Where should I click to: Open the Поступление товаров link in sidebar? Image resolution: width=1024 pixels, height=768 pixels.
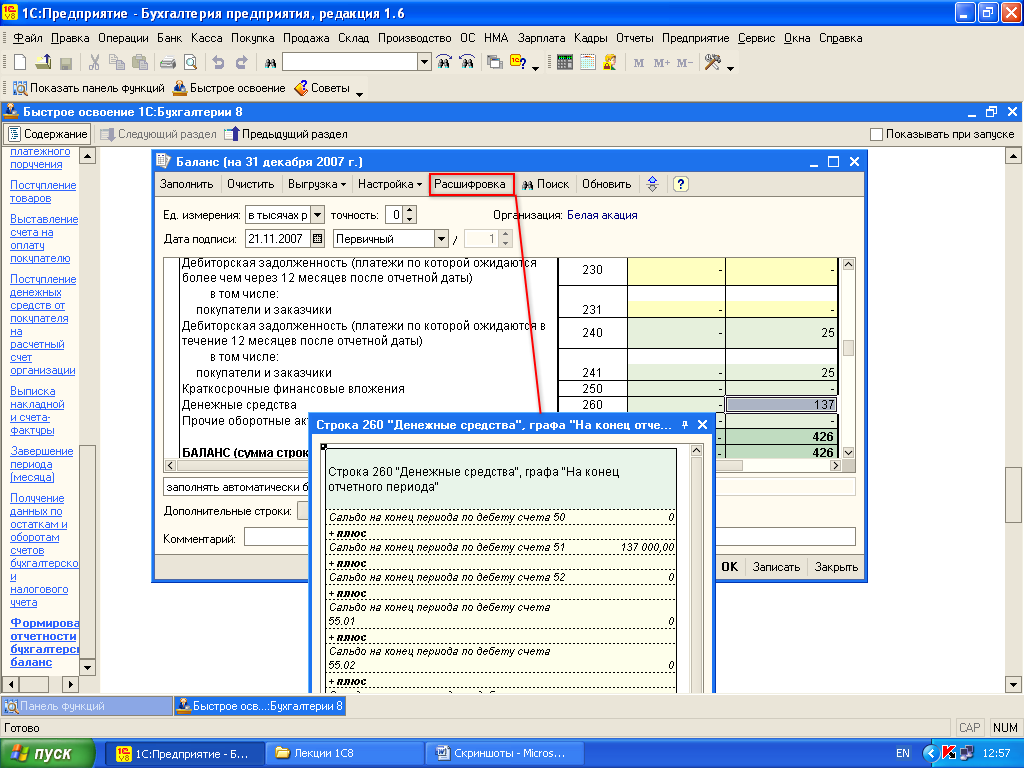tap(43, 192)
